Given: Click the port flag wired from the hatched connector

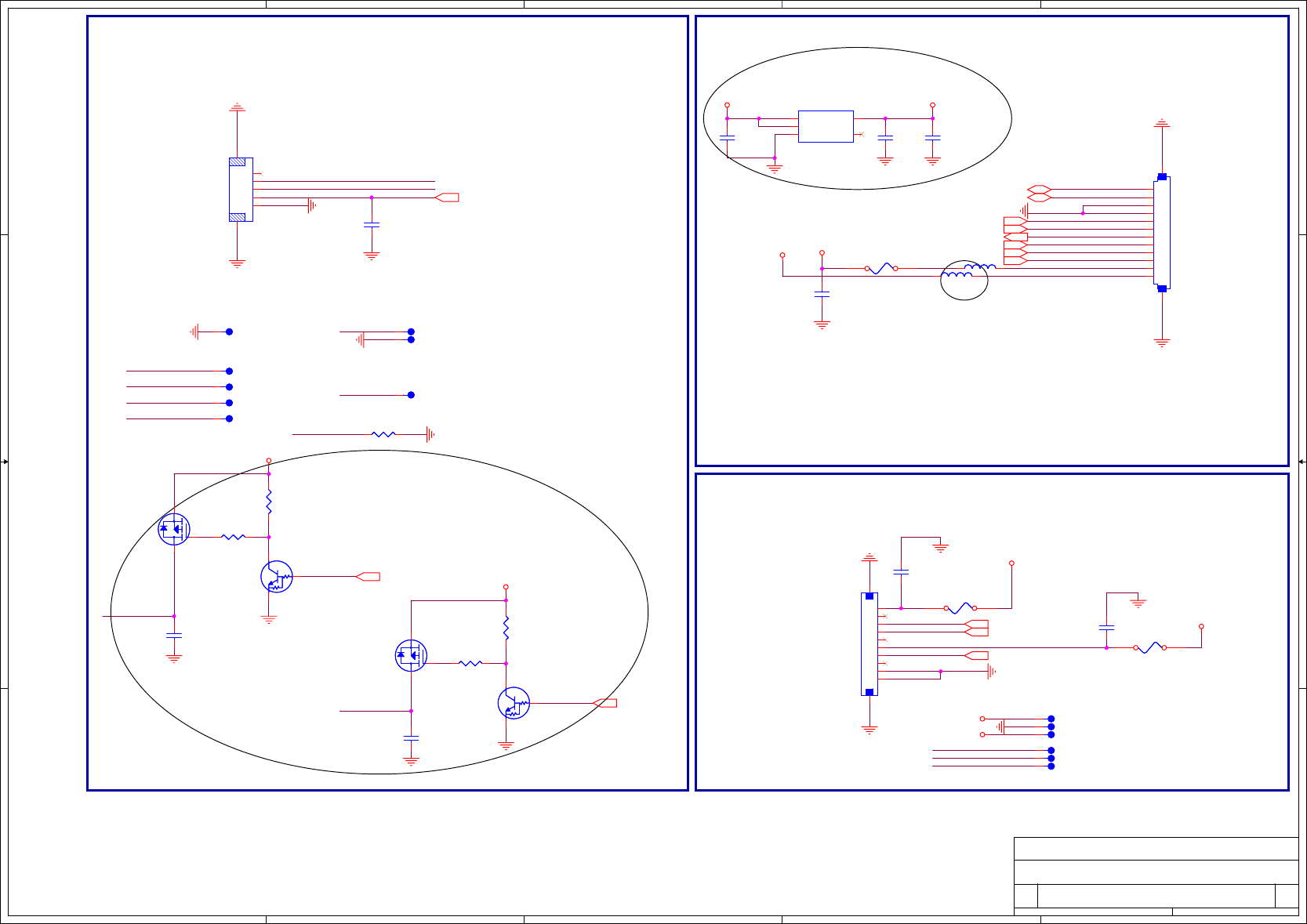Looking at the screenshot, I should pos(446,197).
